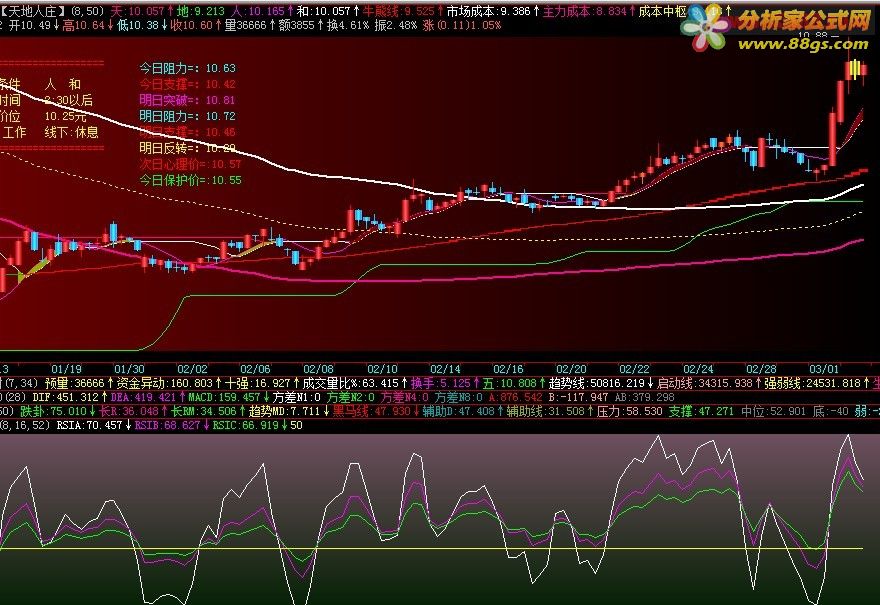Click the 02/20 date on time axis
The width and height of the screenshot is (880, 605).
pyautogui.click(x=571, y=369)
